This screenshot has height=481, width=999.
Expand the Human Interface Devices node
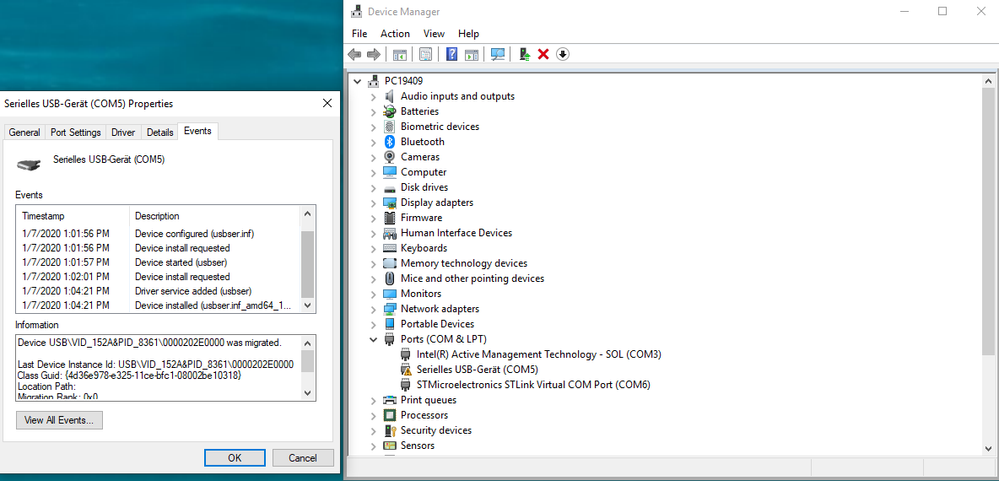373,233
